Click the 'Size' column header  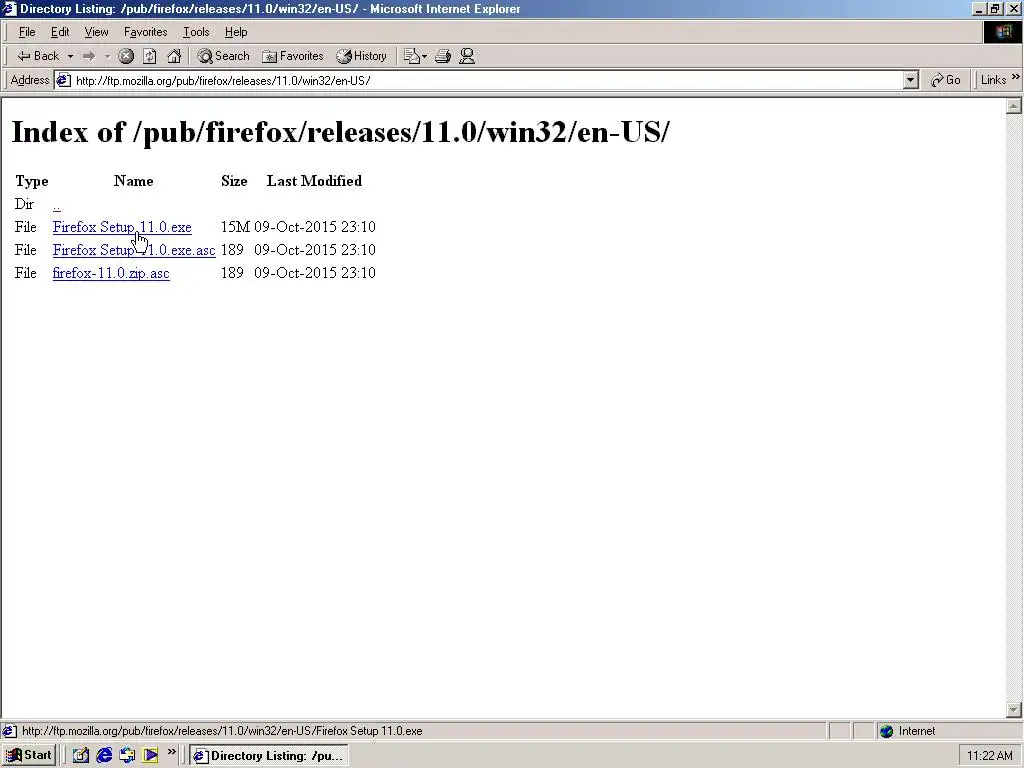[234, 181]
